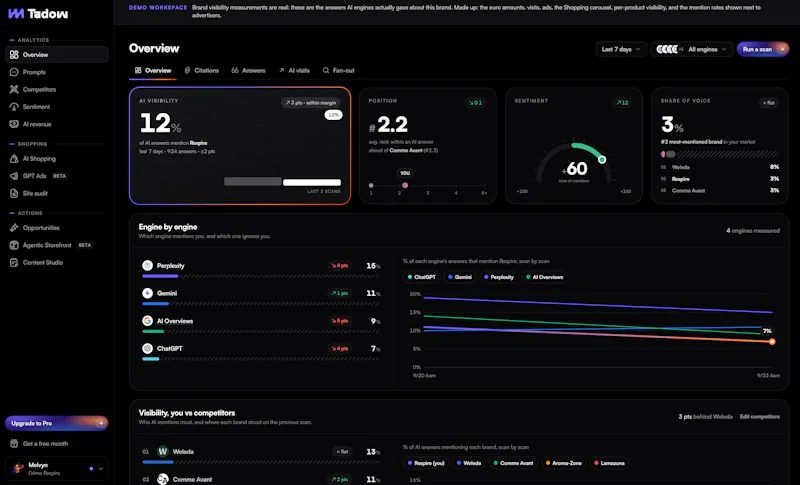The image size is (800, 485).
Task: Toggle Aroma-Zone legend chip
Action: tap(564, 463)
